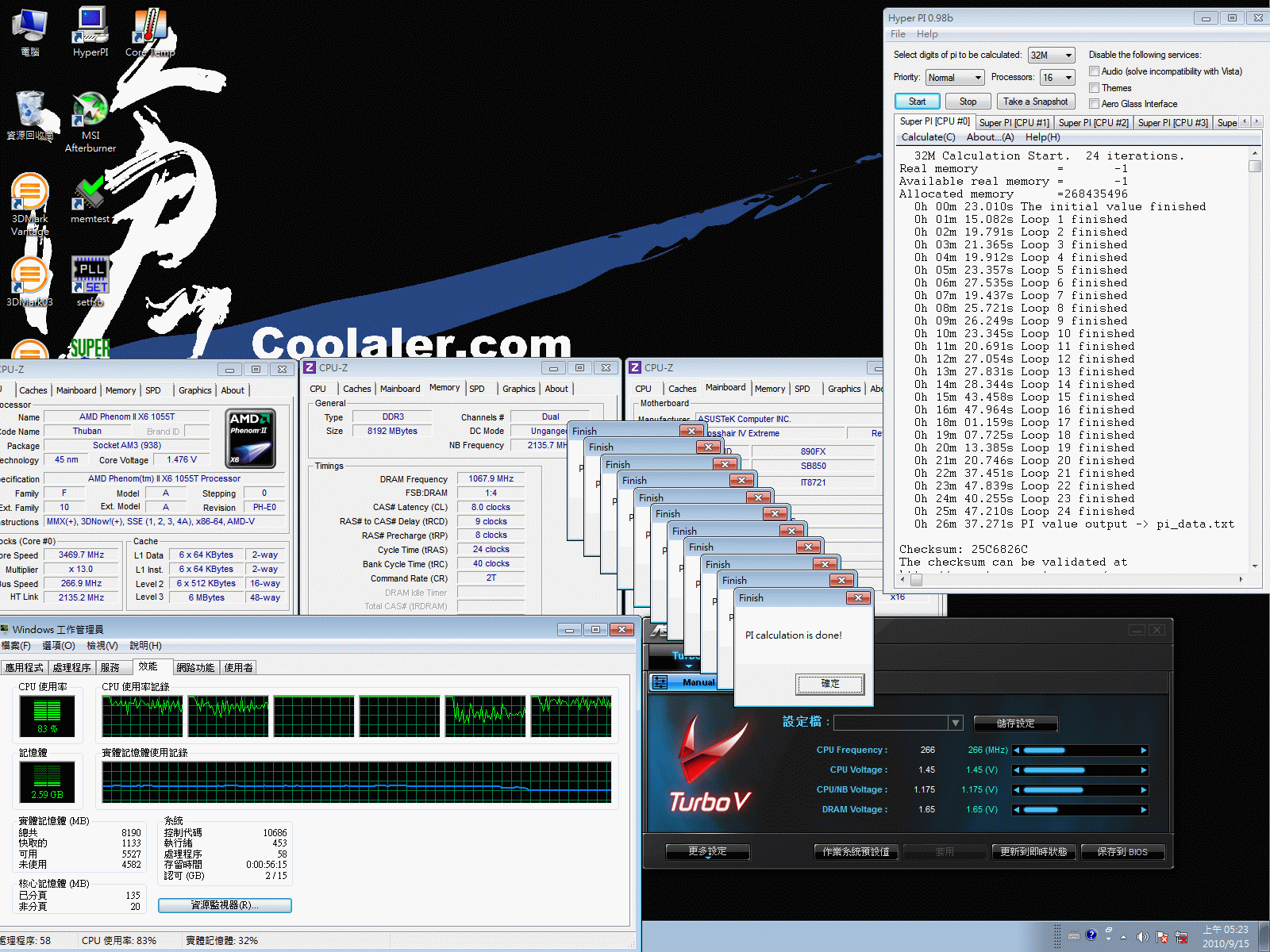This screenshot has height=952, width=1270.
Task: Decrease CPU Frequency with left arrow in TurboV
Action: point(1016,750)
